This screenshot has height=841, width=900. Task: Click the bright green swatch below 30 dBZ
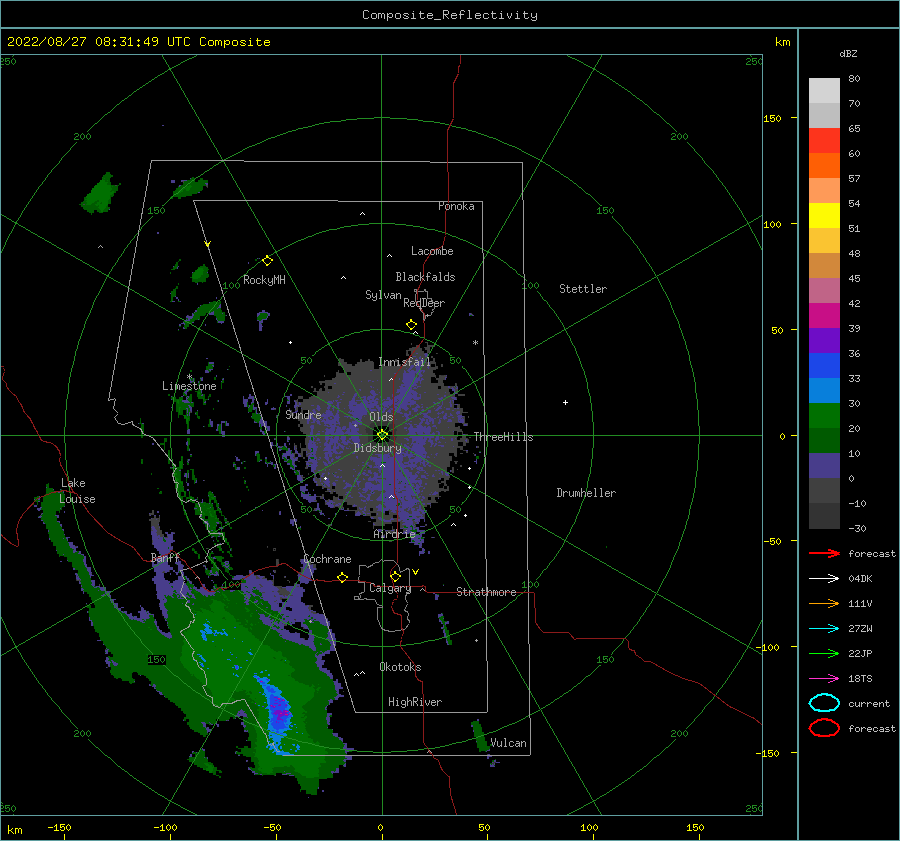click(824, 415)
